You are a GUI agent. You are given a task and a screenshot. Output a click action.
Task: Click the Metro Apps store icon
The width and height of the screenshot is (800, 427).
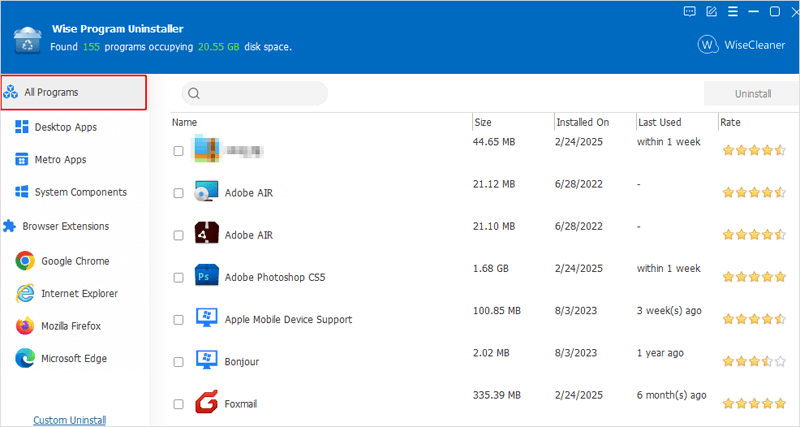(x=22, y=159)
